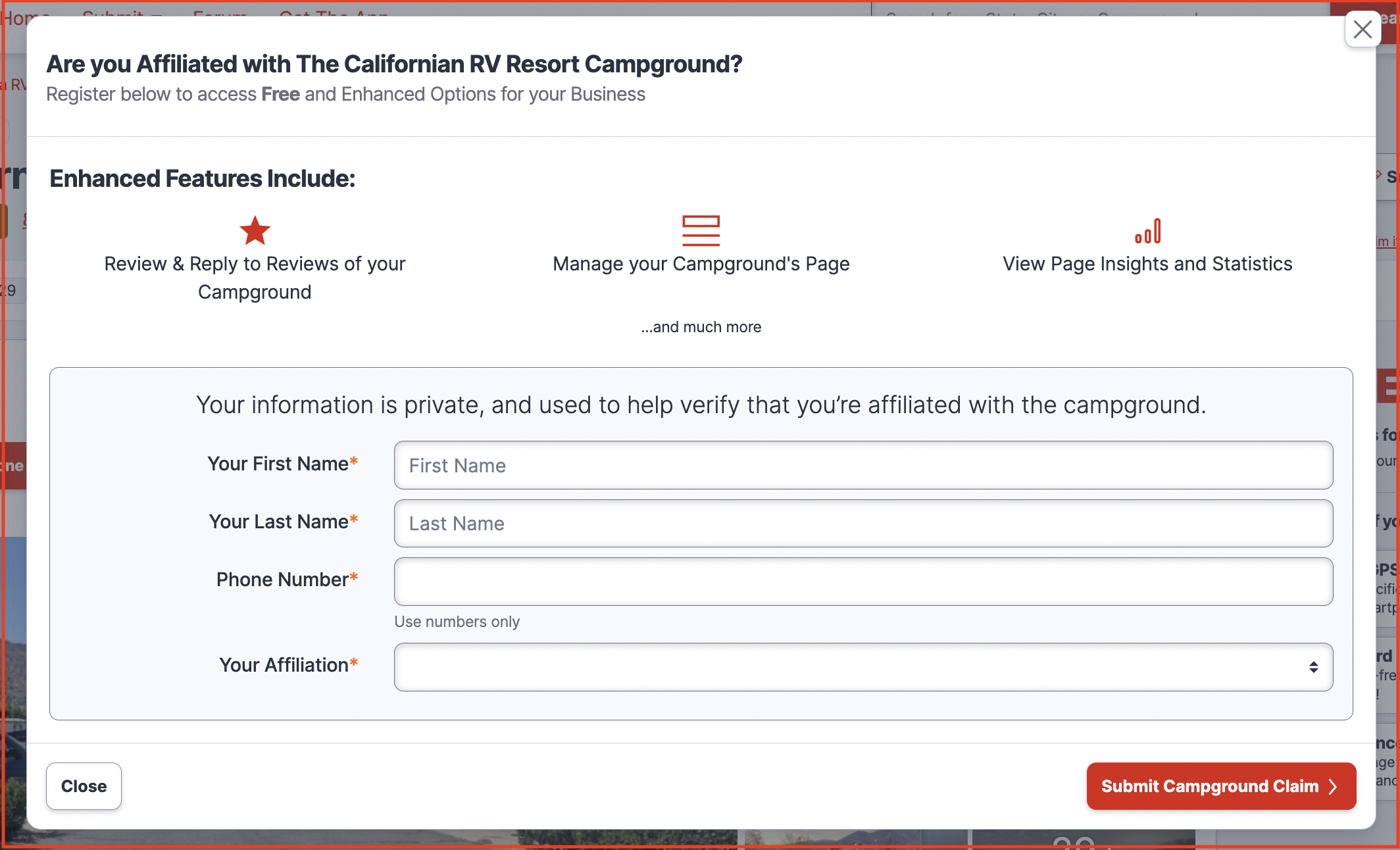Click the Manage Campground's Page list icon
The width and height of the screenshot is (1400, 850).
coord(701,231)
